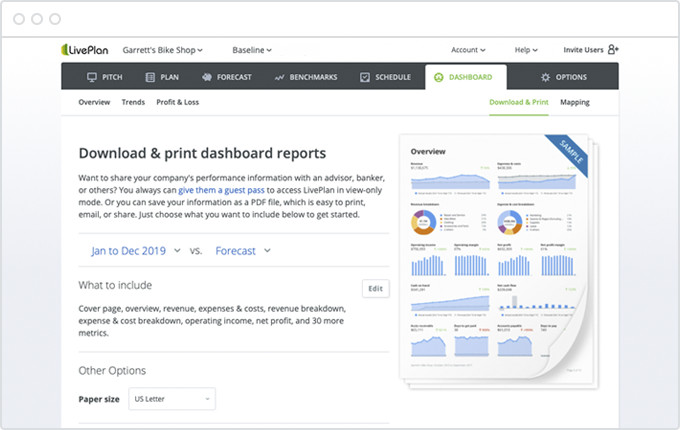The height and width of the screenshot is (430, 680).
Task: Open the Forecast comparison dropdown
Action: click(x=243, y=251)
